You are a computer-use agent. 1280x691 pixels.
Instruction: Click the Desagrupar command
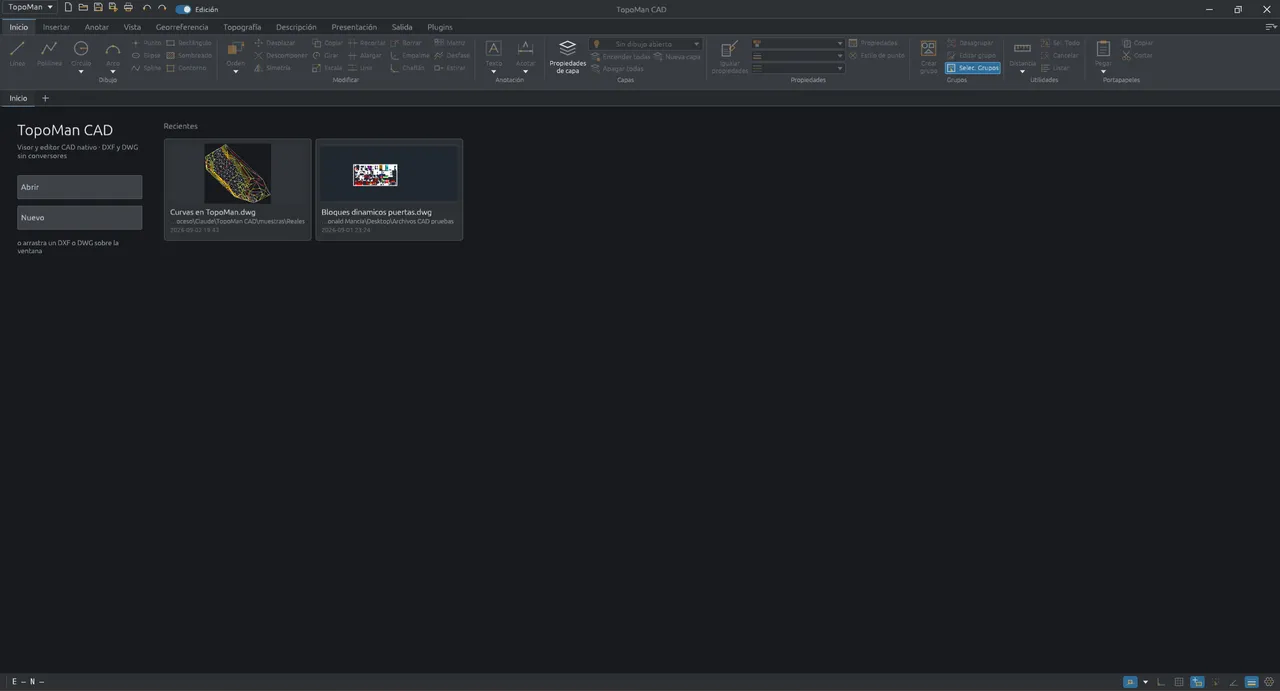[971, 43]
